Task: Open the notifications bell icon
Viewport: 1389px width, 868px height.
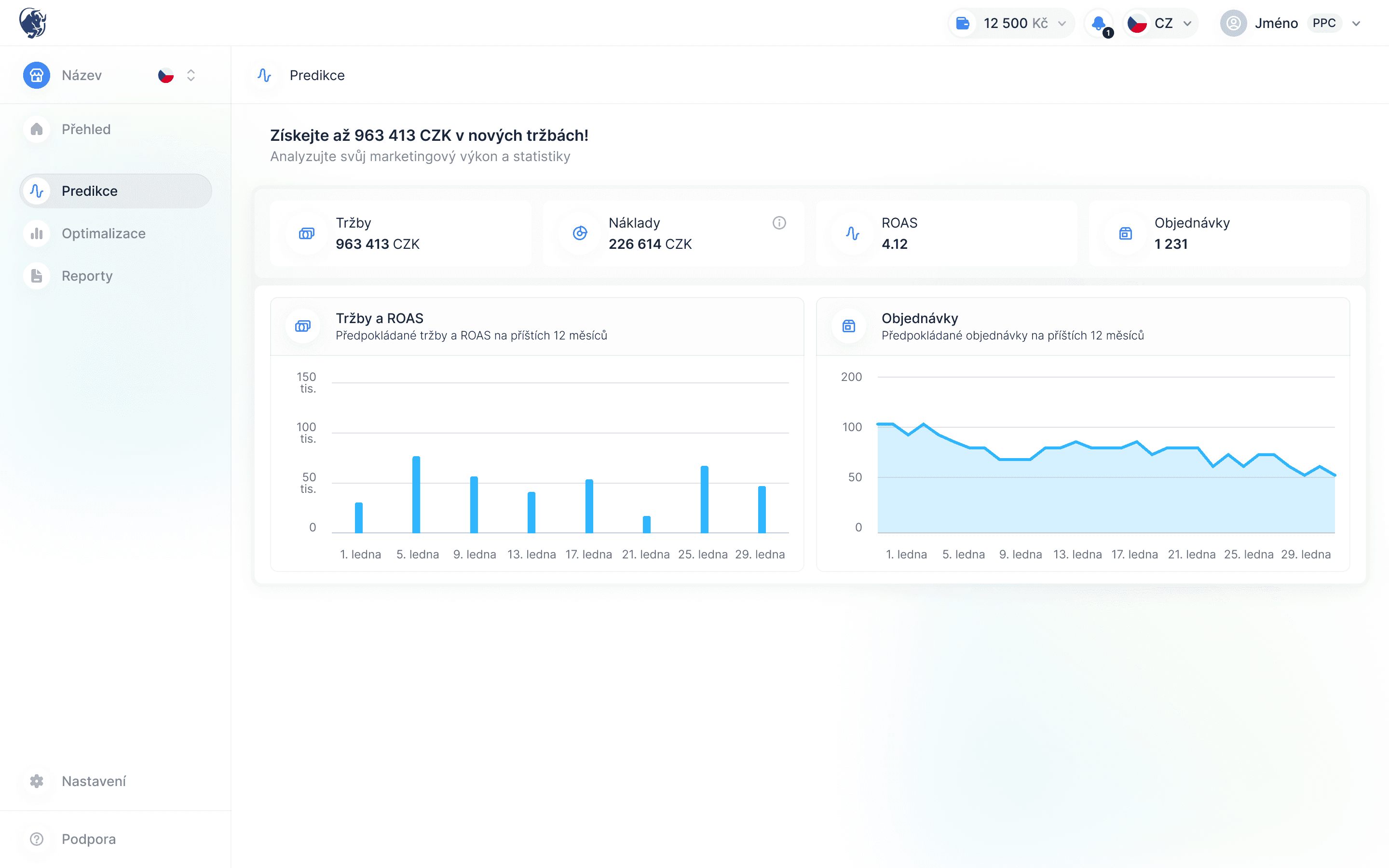Action: click(1099, 24)
